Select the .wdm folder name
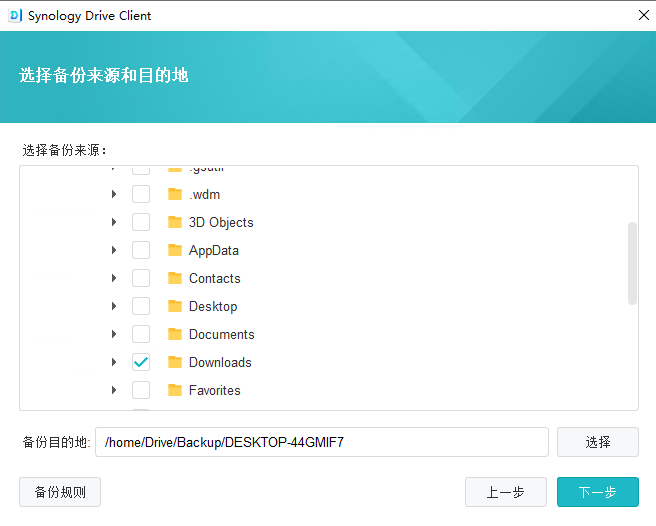This screenshot has width=656, height=526. click(204, 195)
